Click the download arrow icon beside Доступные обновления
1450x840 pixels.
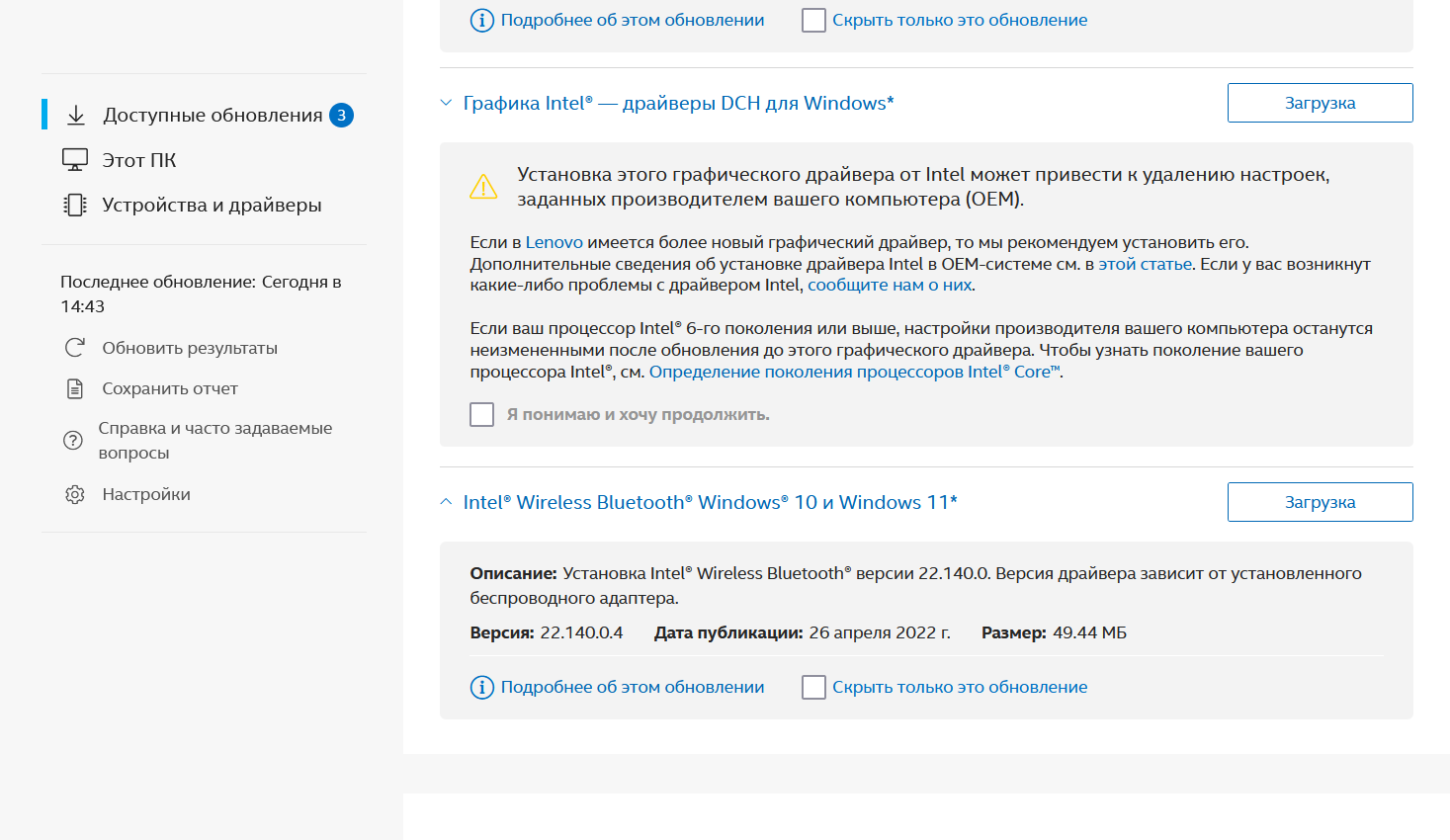[x=76, y=115]
